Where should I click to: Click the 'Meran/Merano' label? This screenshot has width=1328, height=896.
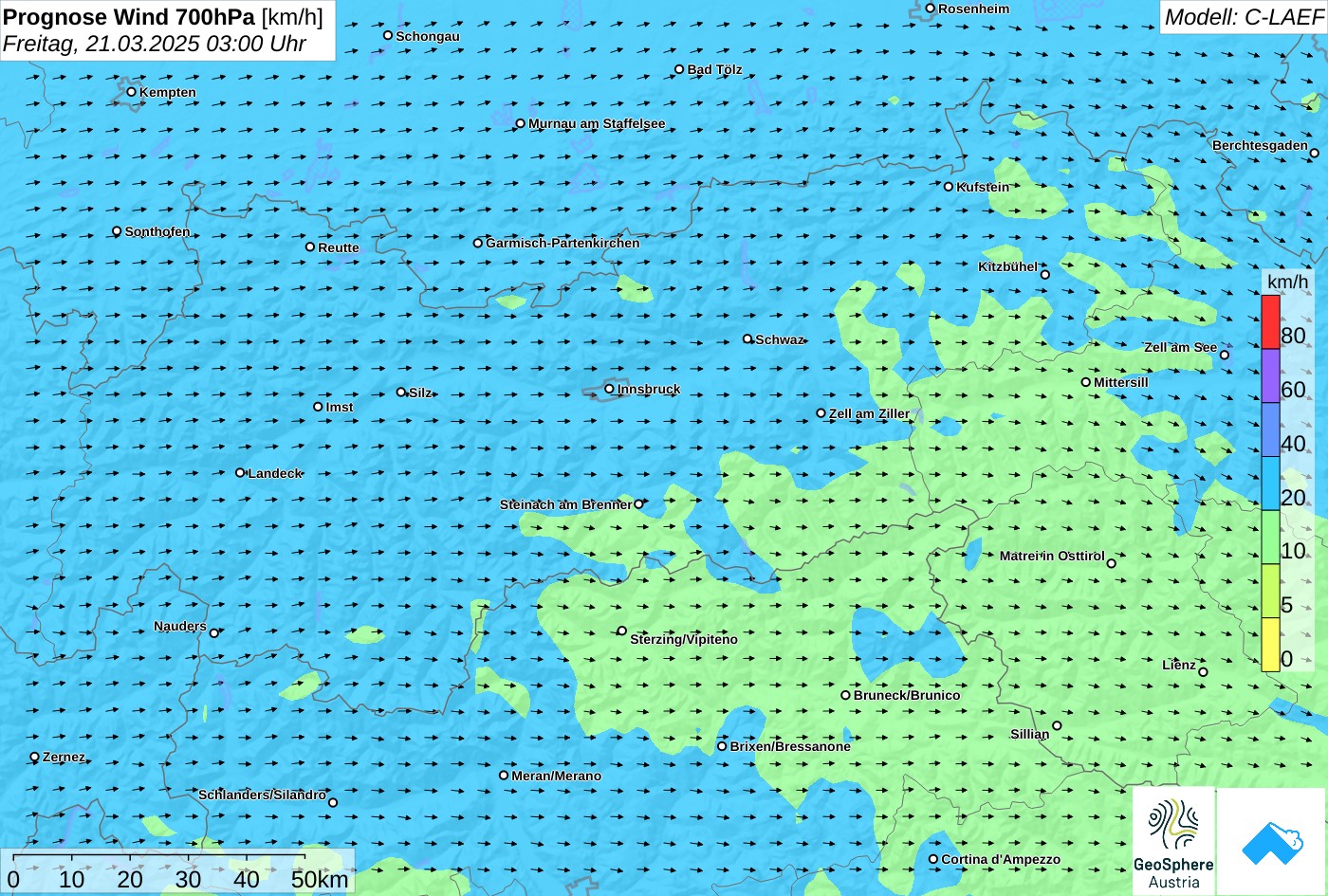(x=557, y=776)
